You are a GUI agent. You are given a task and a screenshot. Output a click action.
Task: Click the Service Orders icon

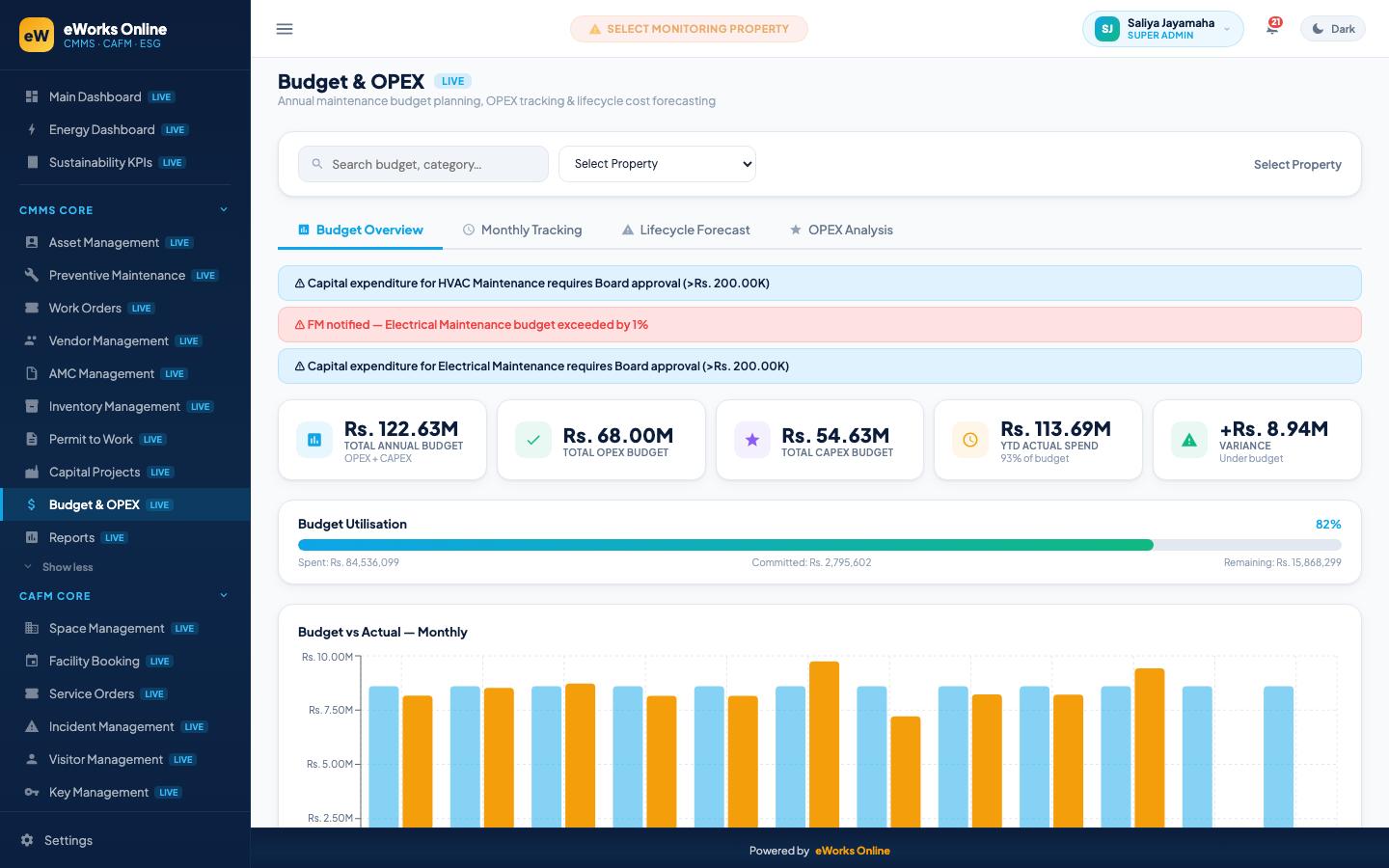tap(32, 693)
